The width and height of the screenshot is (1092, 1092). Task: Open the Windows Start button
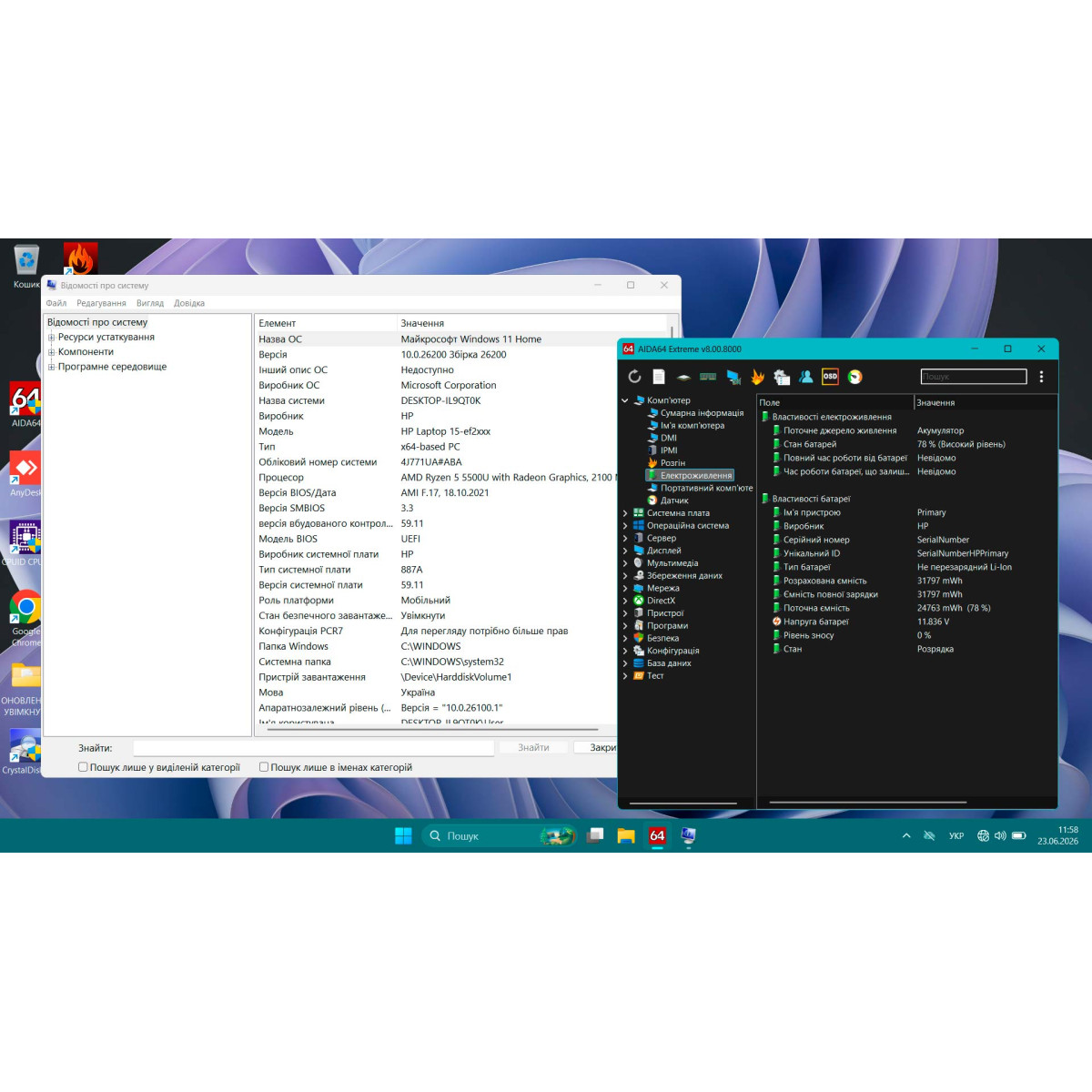point(403,835)
